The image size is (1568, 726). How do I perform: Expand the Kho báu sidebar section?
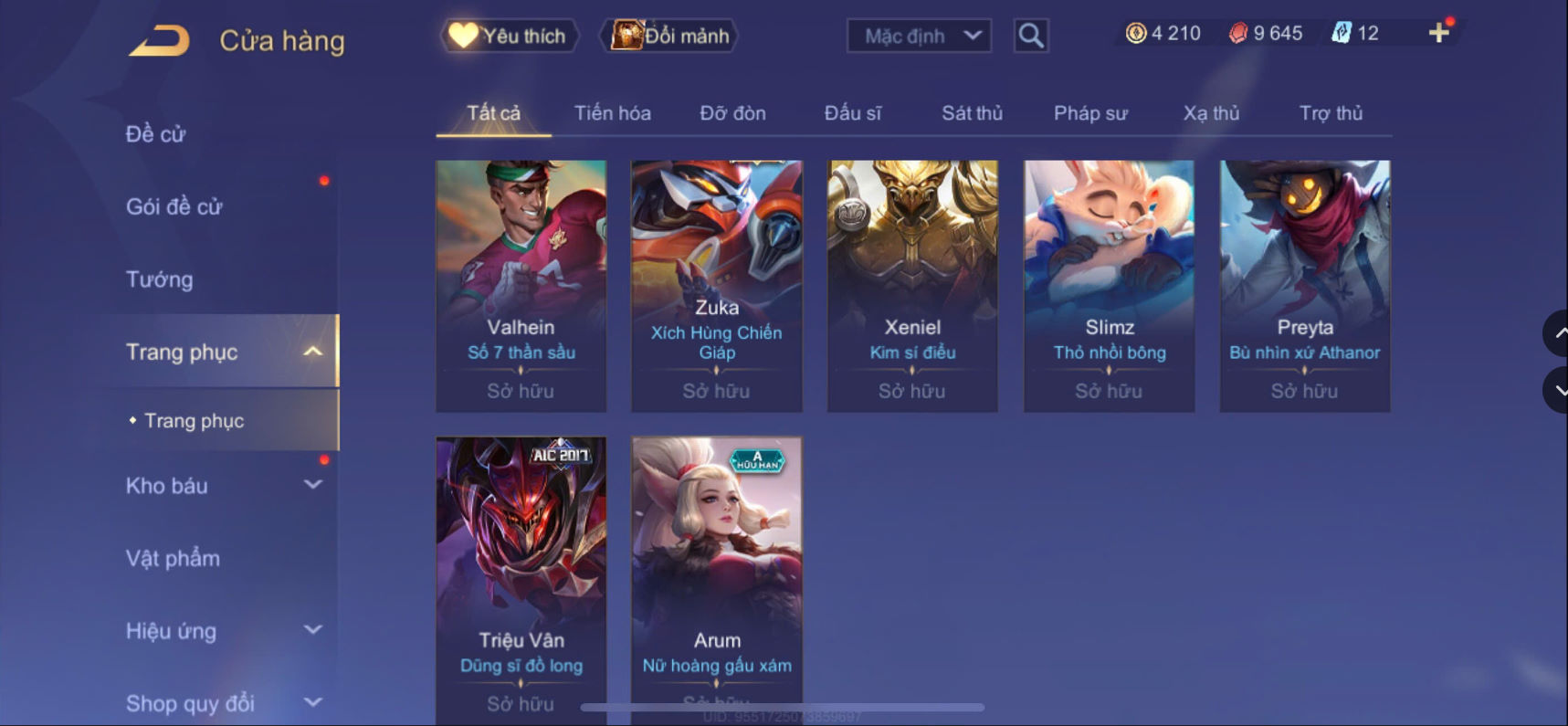coord(312,485)
